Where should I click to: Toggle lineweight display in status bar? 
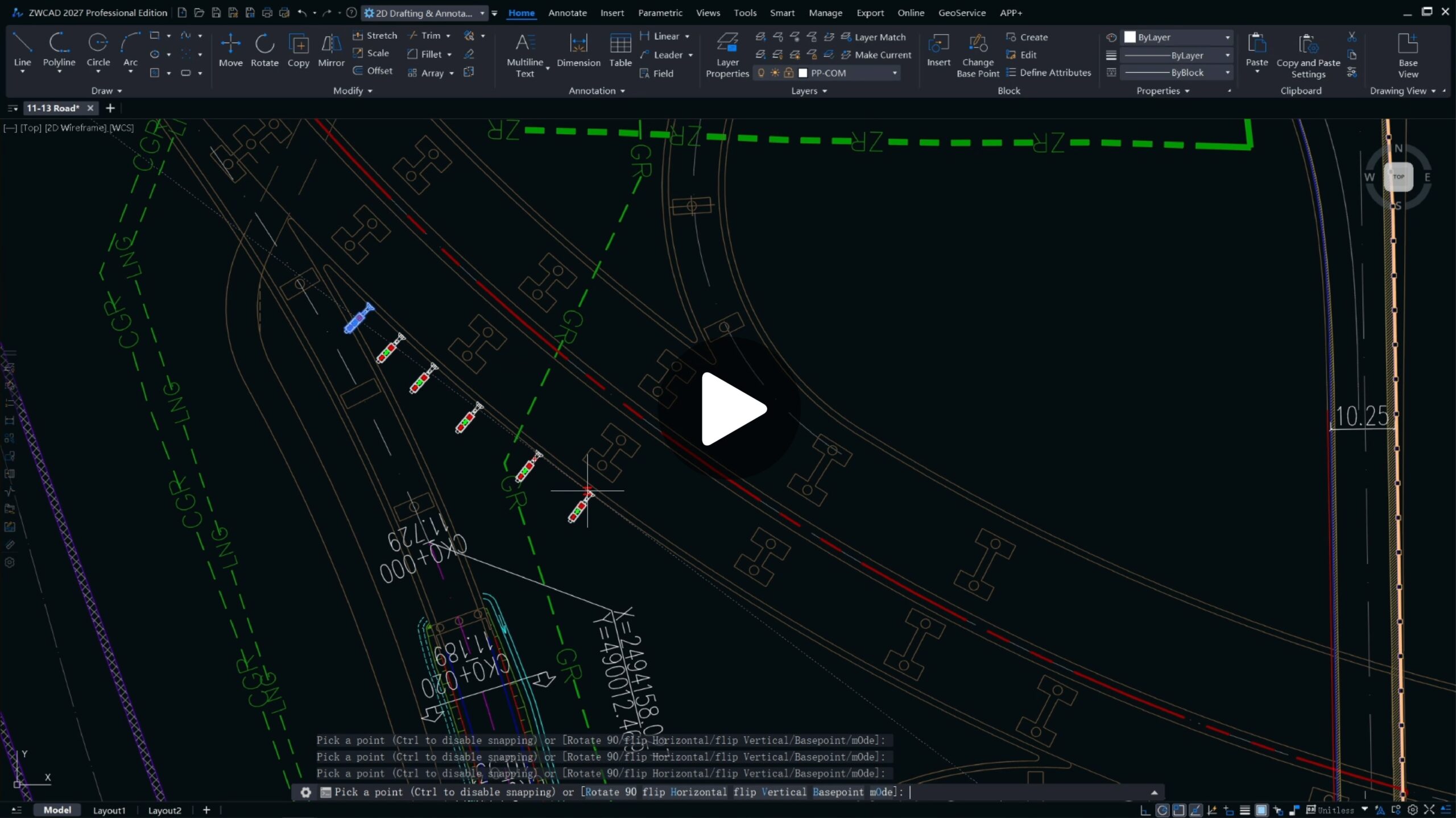coord(1244,810)
